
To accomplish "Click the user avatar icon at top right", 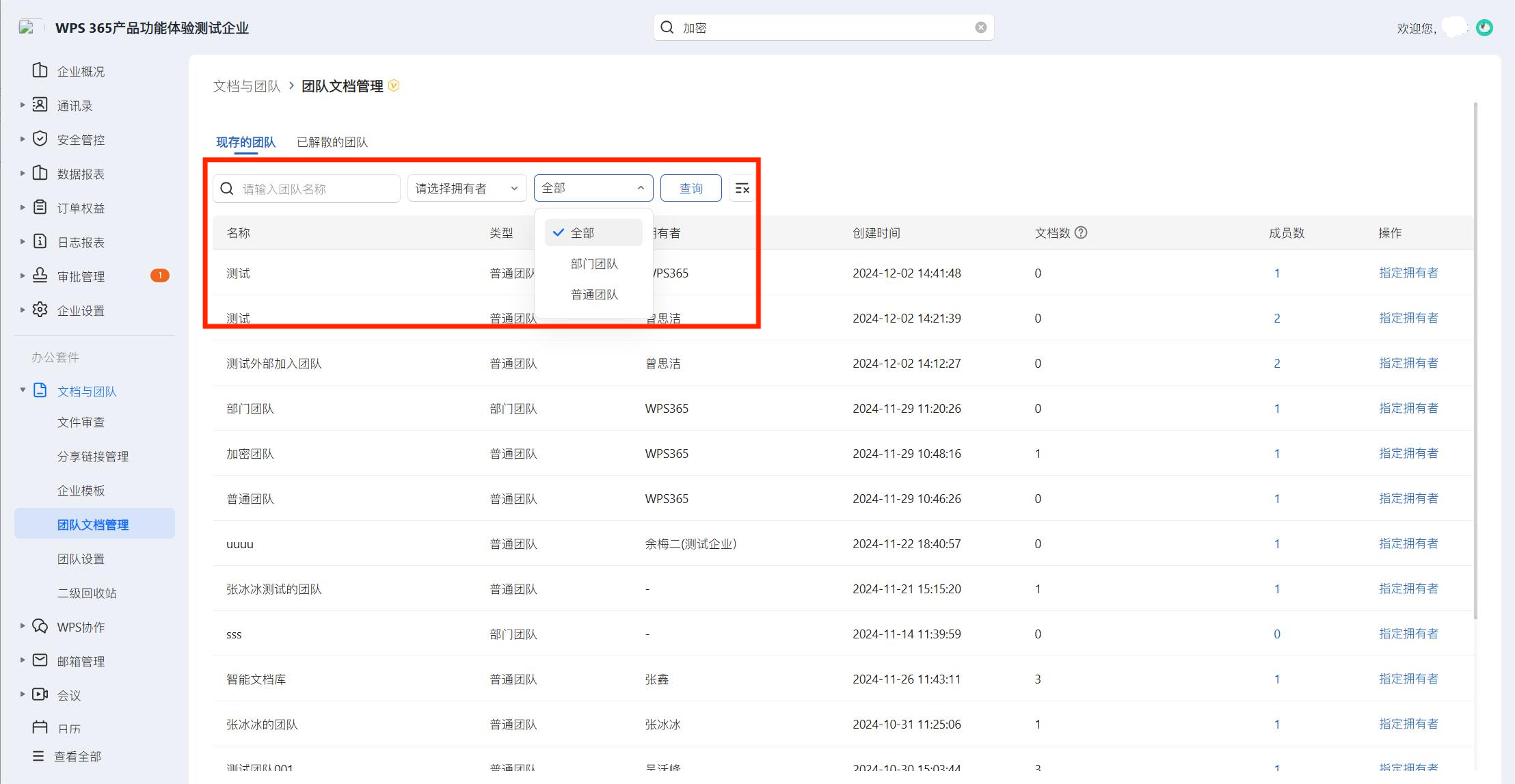I will [x=1484, y=27].
